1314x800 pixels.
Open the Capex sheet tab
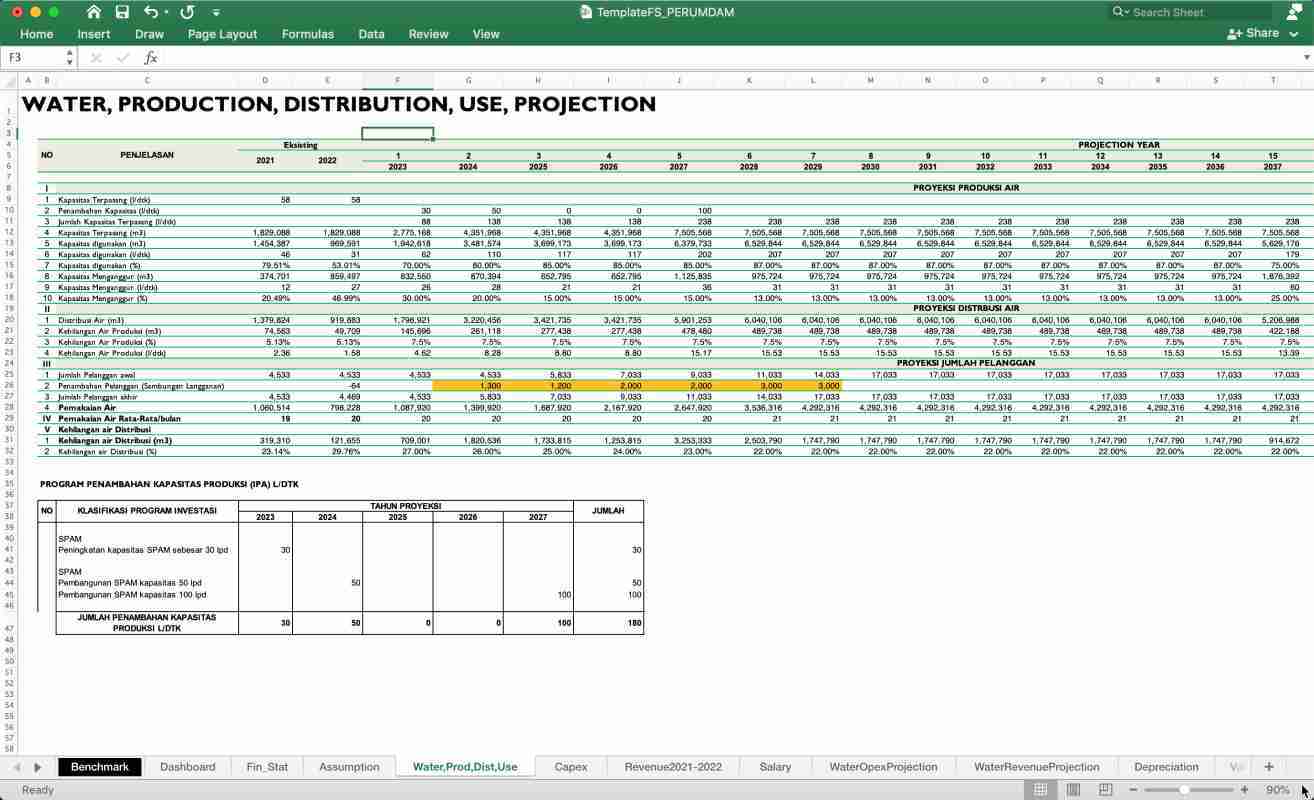click(571, 766)
